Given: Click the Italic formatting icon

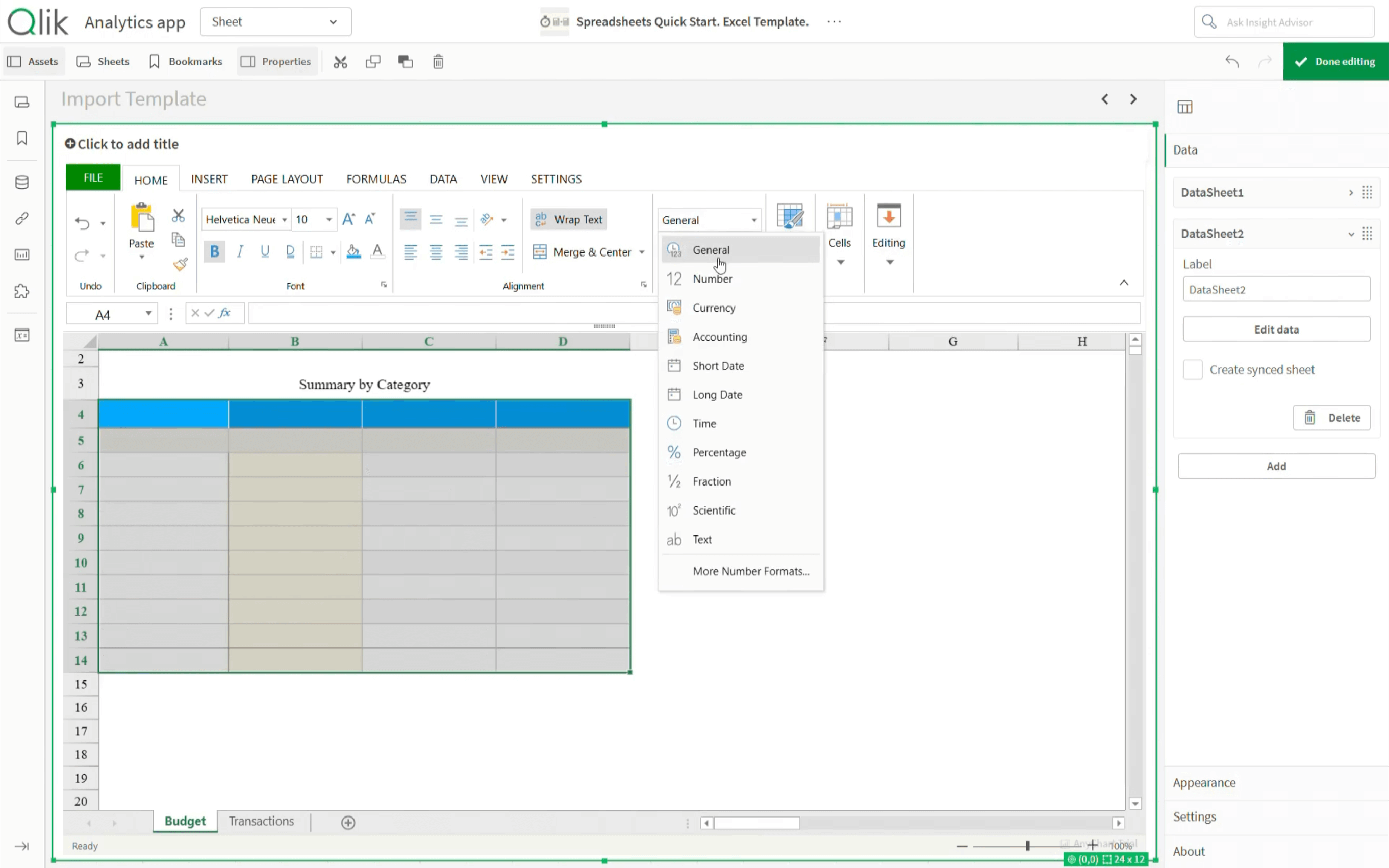Looking at the screenshot, I should 240,251.
